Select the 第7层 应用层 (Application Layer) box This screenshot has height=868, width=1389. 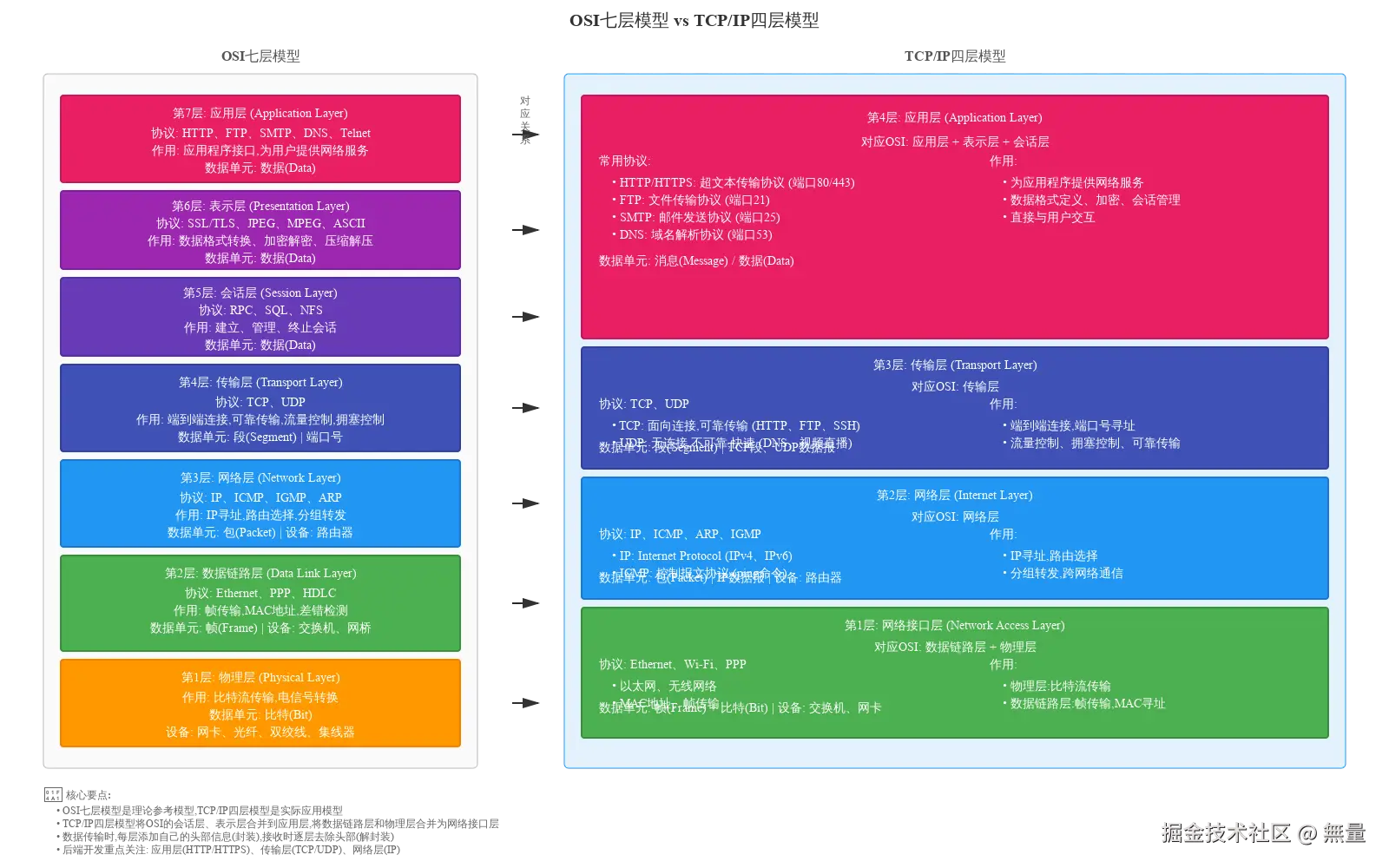coord(260,139)
